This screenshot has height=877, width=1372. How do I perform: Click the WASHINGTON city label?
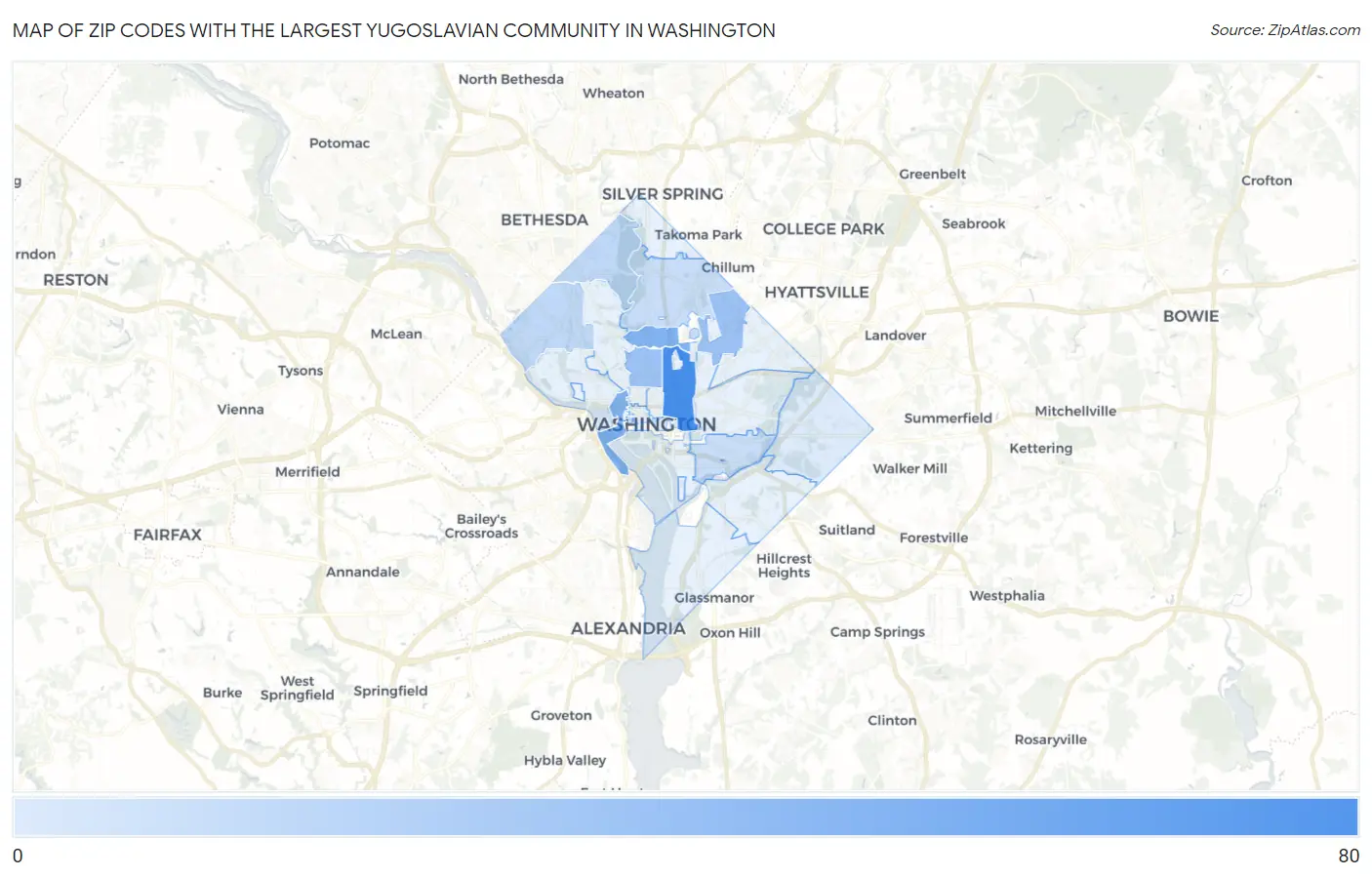(x=646, y=424)
